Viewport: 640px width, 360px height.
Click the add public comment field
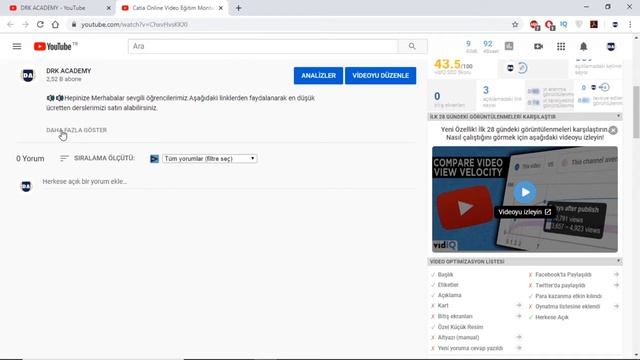click(229, 182)
